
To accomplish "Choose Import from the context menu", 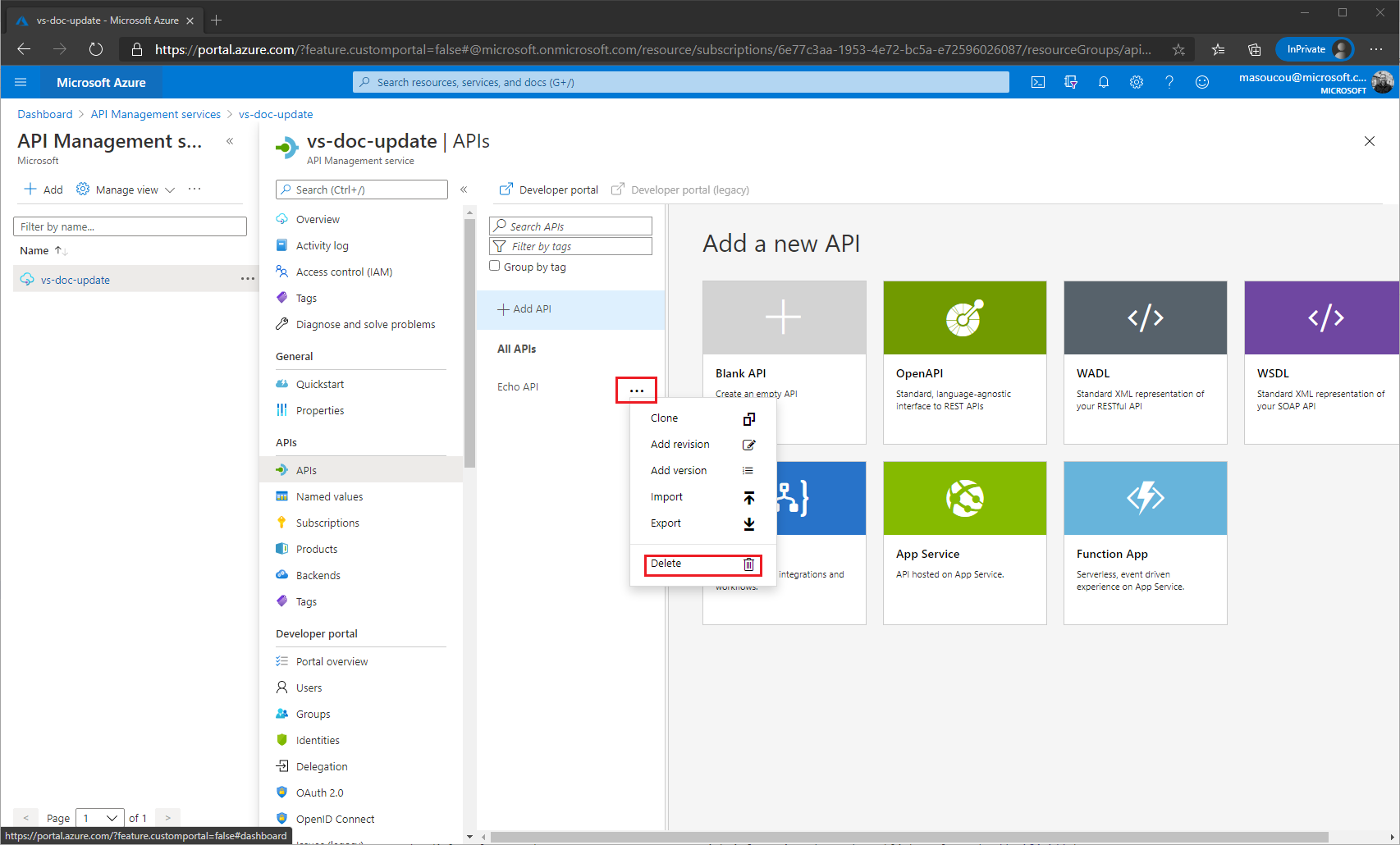I will pos(702,497).
